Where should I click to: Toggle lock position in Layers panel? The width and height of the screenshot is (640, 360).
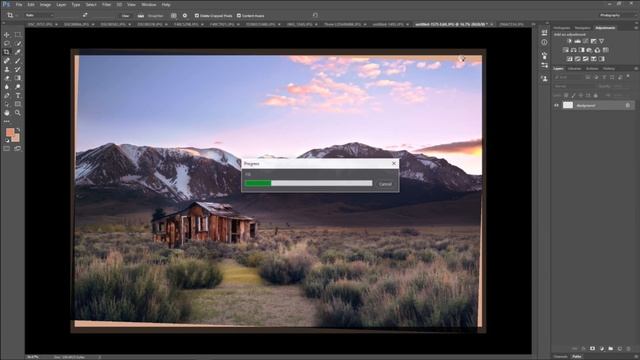pos(581,95)
